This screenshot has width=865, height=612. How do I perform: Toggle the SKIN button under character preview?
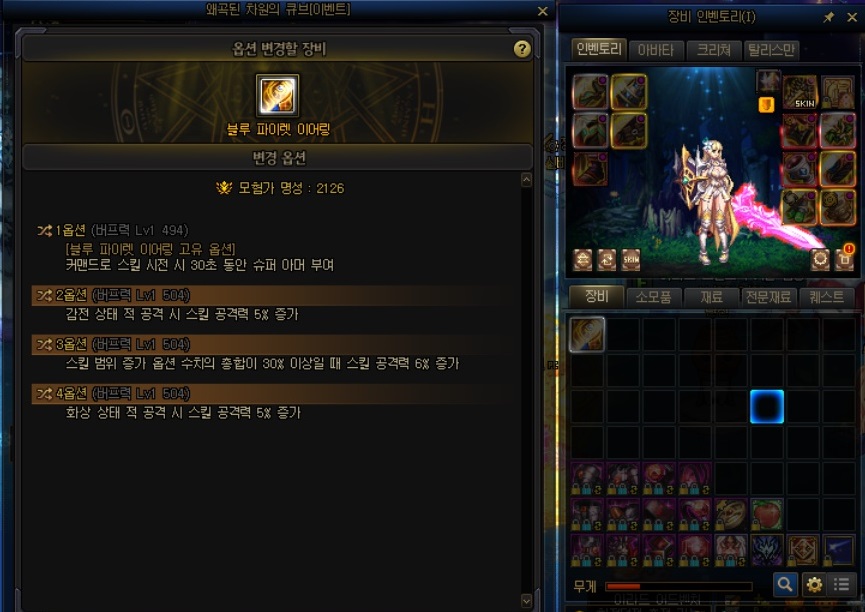[x=631, y=259]
